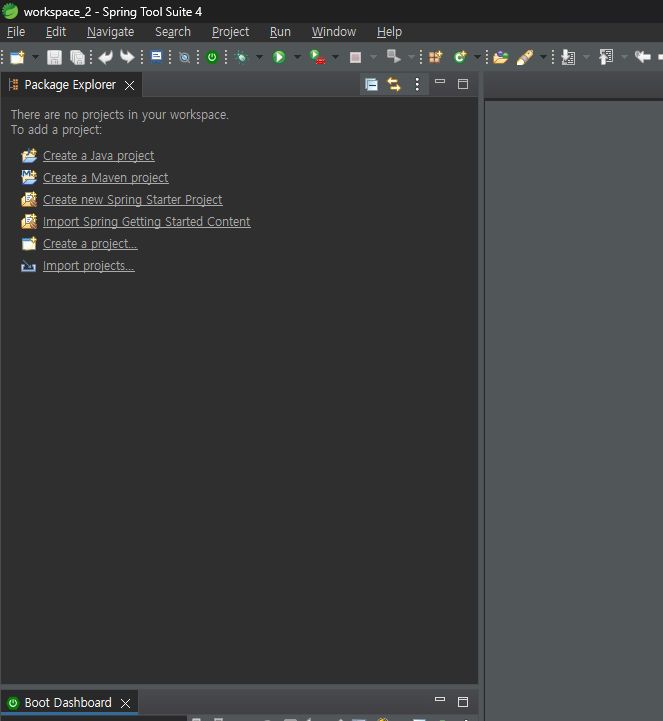The height and width of the screenshot is (721, 663).
Task: Close the Boot Dashboard tab
Action: tap(126, 703)
